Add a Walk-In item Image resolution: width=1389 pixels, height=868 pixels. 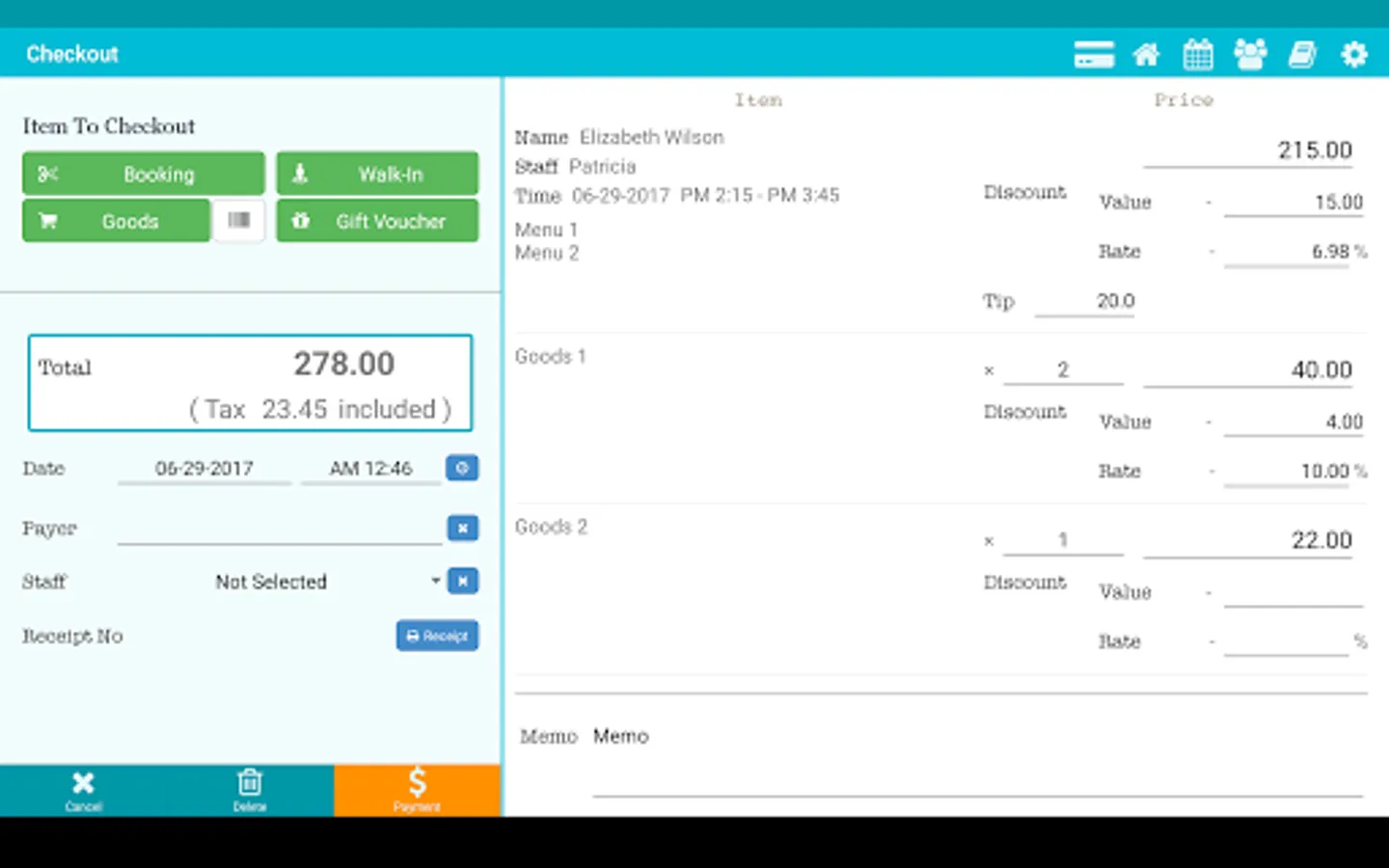point(377,174)
